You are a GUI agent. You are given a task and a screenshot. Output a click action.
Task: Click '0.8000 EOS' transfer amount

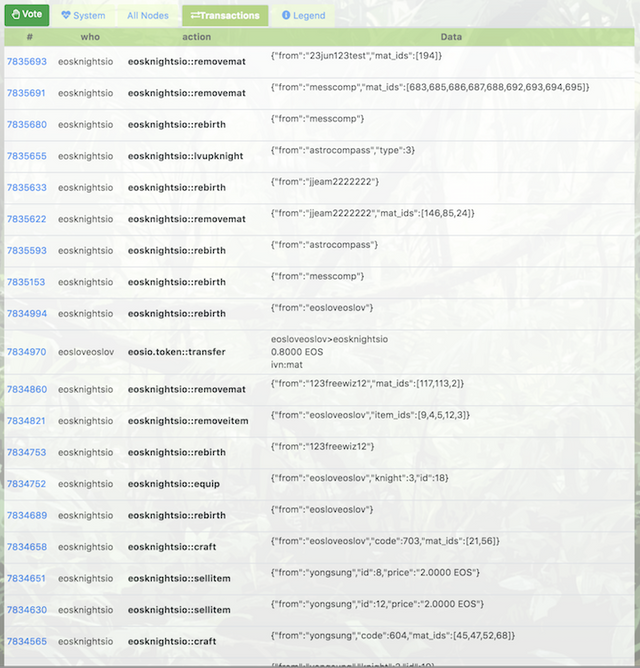coord(297,352)
